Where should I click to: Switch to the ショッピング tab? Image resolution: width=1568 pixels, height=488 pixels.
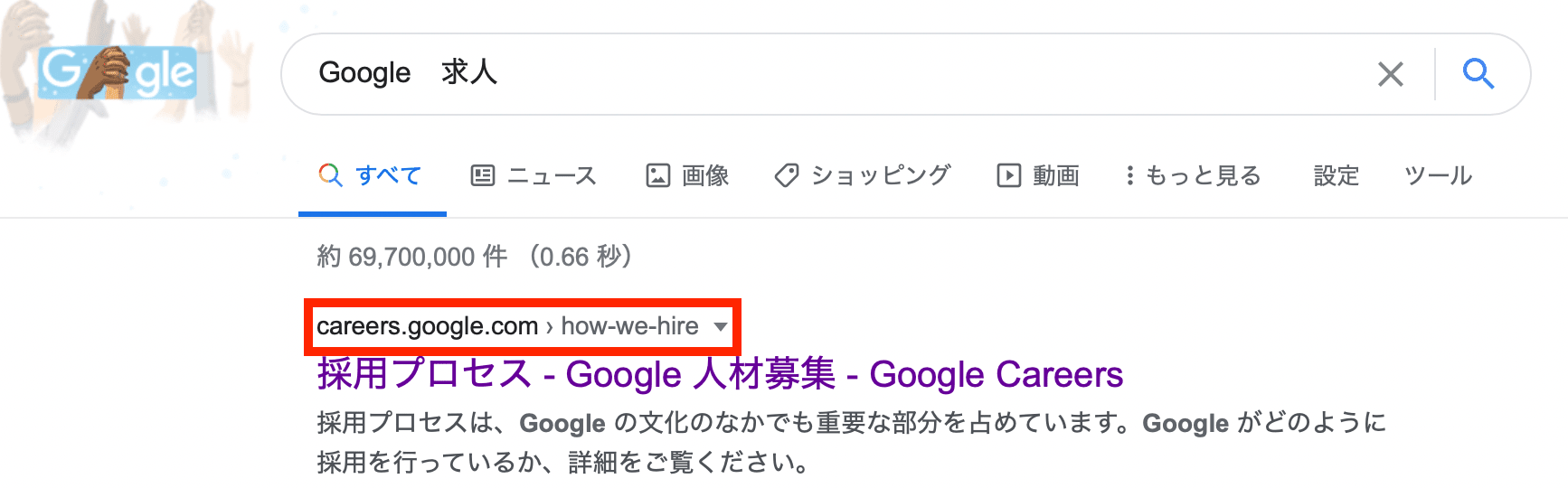point(880,175)
